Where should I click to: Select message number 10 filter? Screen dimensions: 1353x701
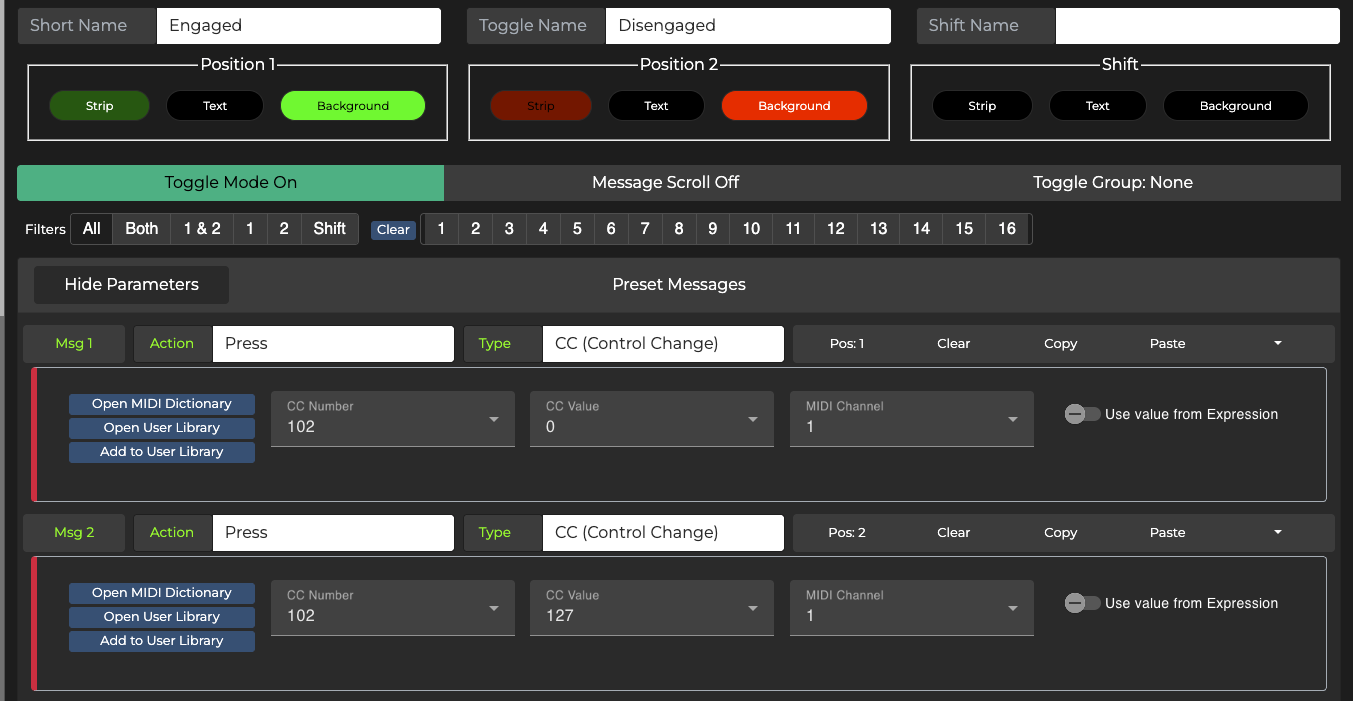751,229
